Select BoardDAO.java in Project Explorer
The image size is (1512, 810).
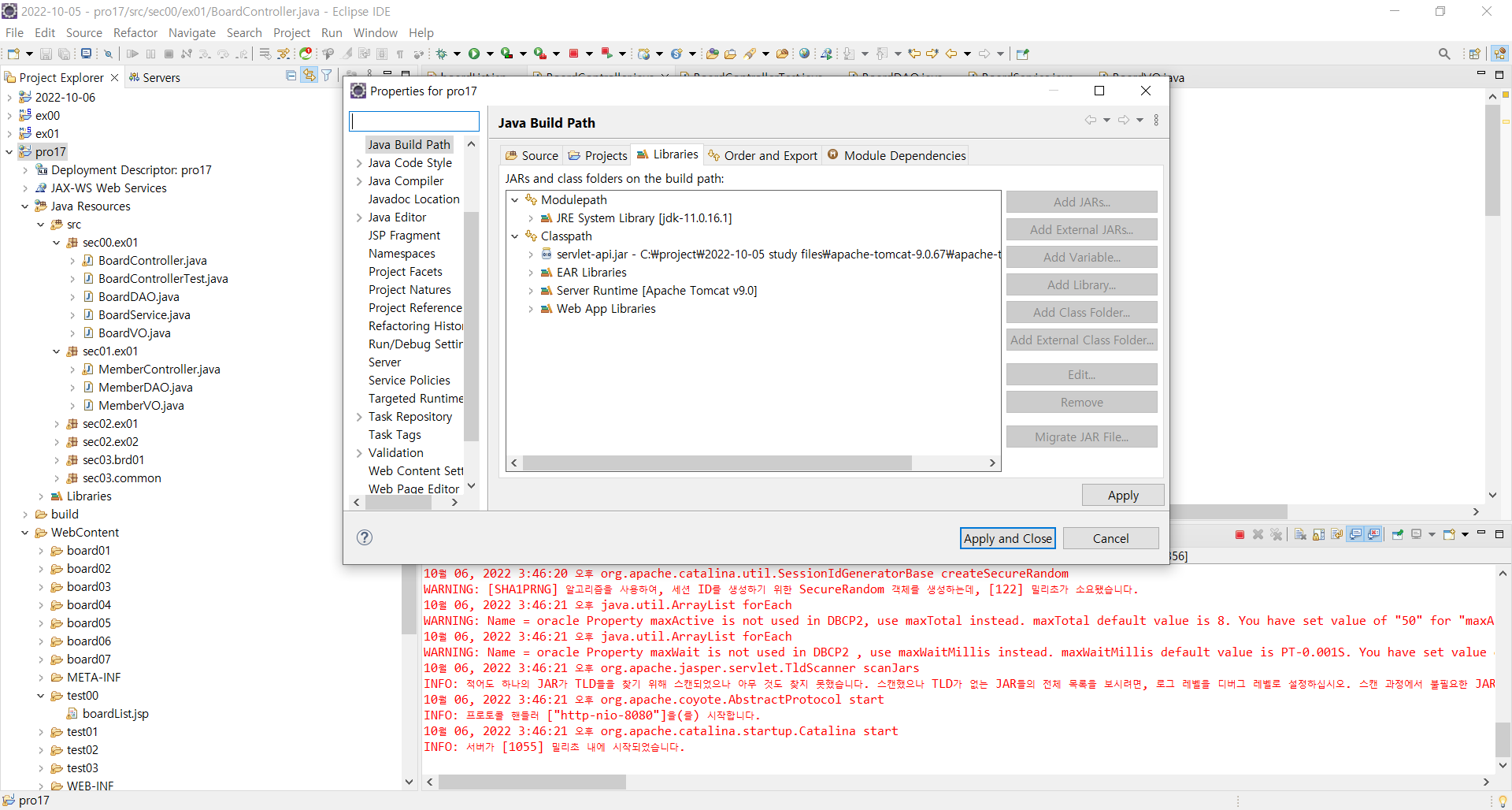coord(139,297)
